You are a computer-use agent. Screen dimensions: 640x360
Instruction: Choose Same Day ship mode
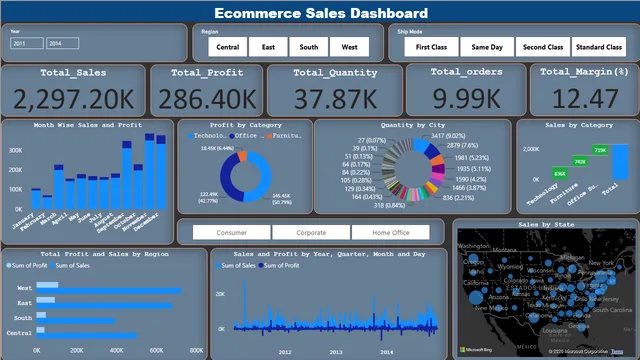tap(487, 47)
